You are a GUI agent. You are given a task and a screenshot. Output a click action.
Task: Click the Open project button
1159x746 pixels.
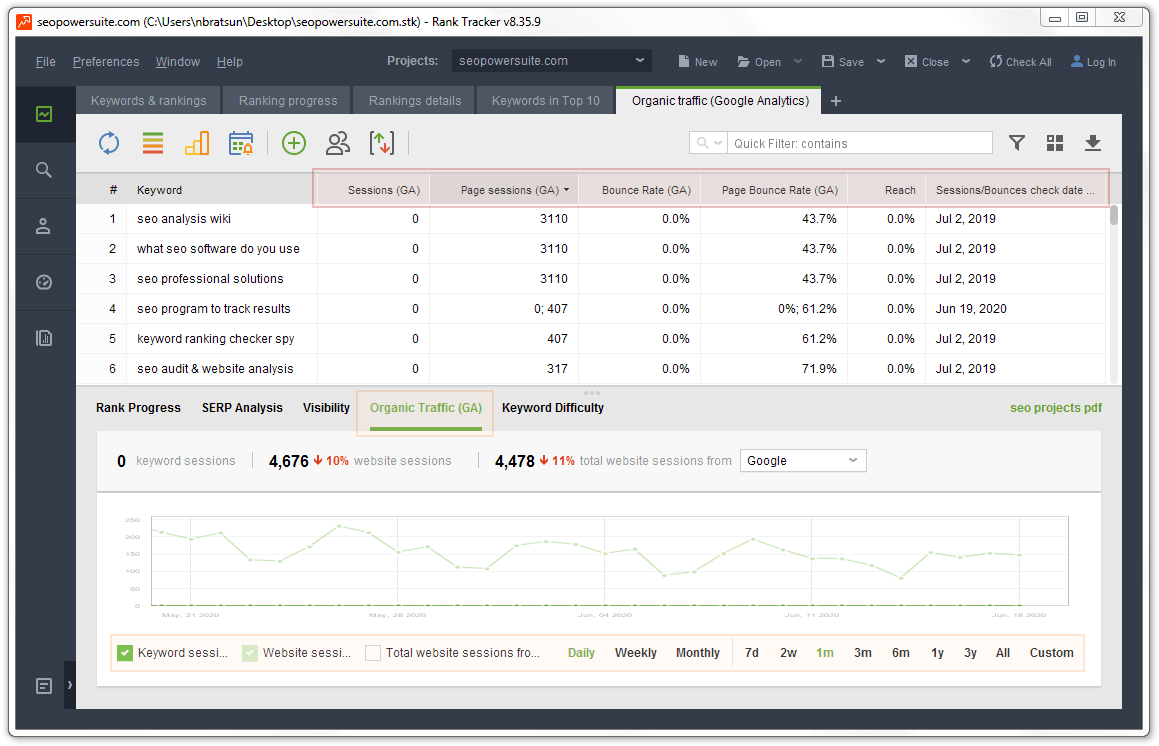759,62
